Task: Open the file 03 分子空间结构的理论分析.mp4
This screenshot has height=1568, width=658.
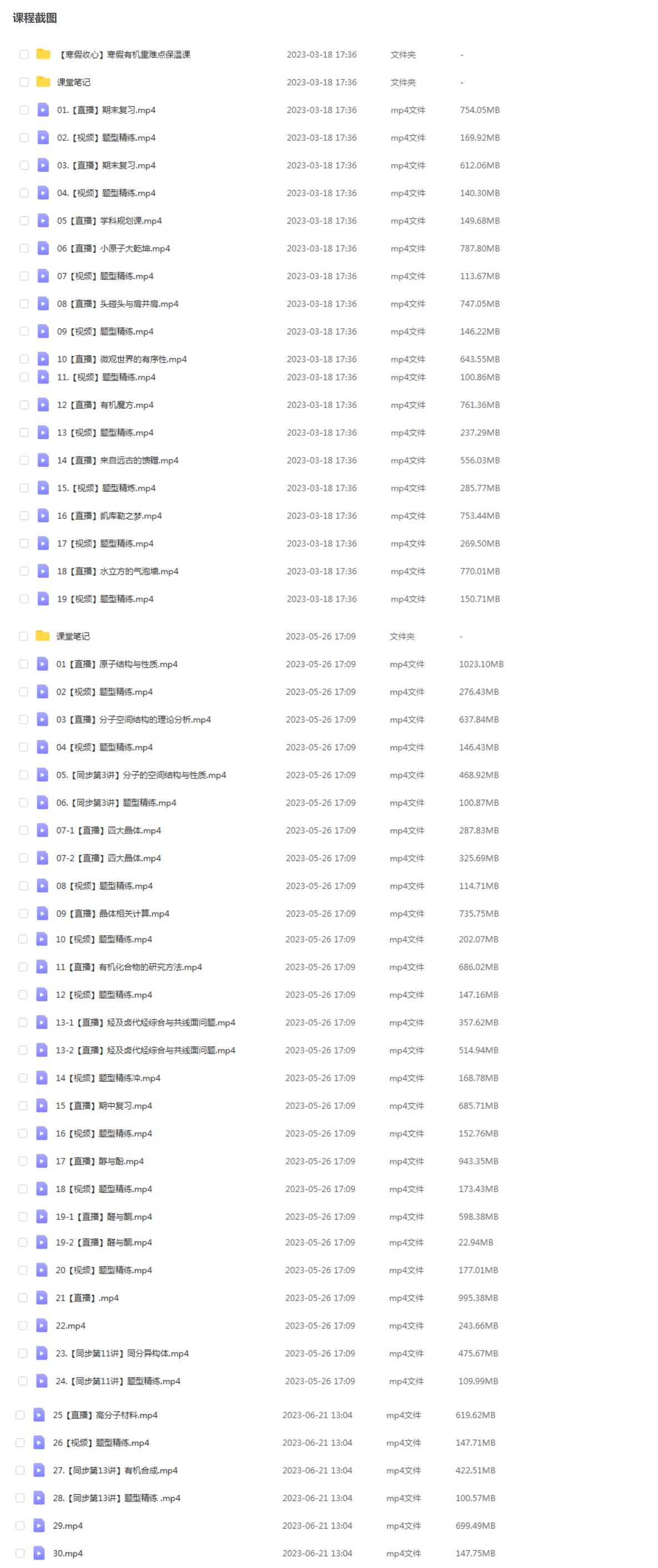Action: click(x=133, y=719)
